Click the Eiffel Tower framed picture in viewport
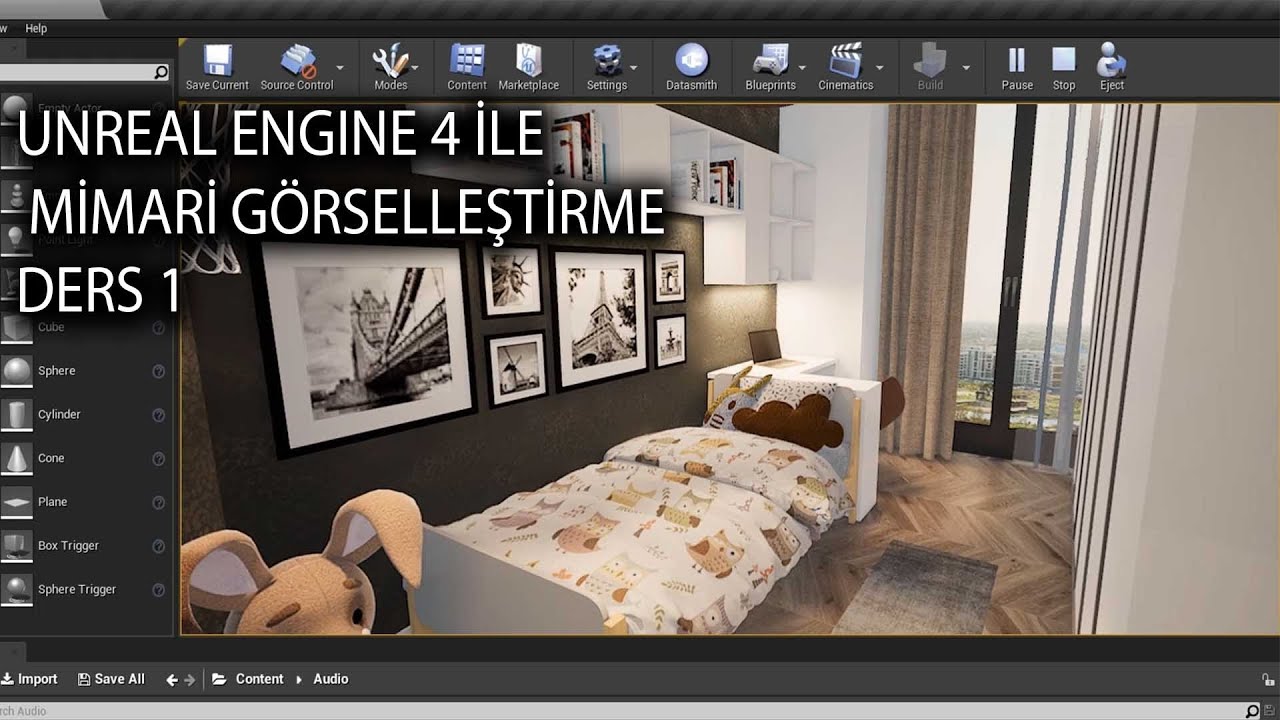Screen dimensions: 1280x720 coord(600,320)
